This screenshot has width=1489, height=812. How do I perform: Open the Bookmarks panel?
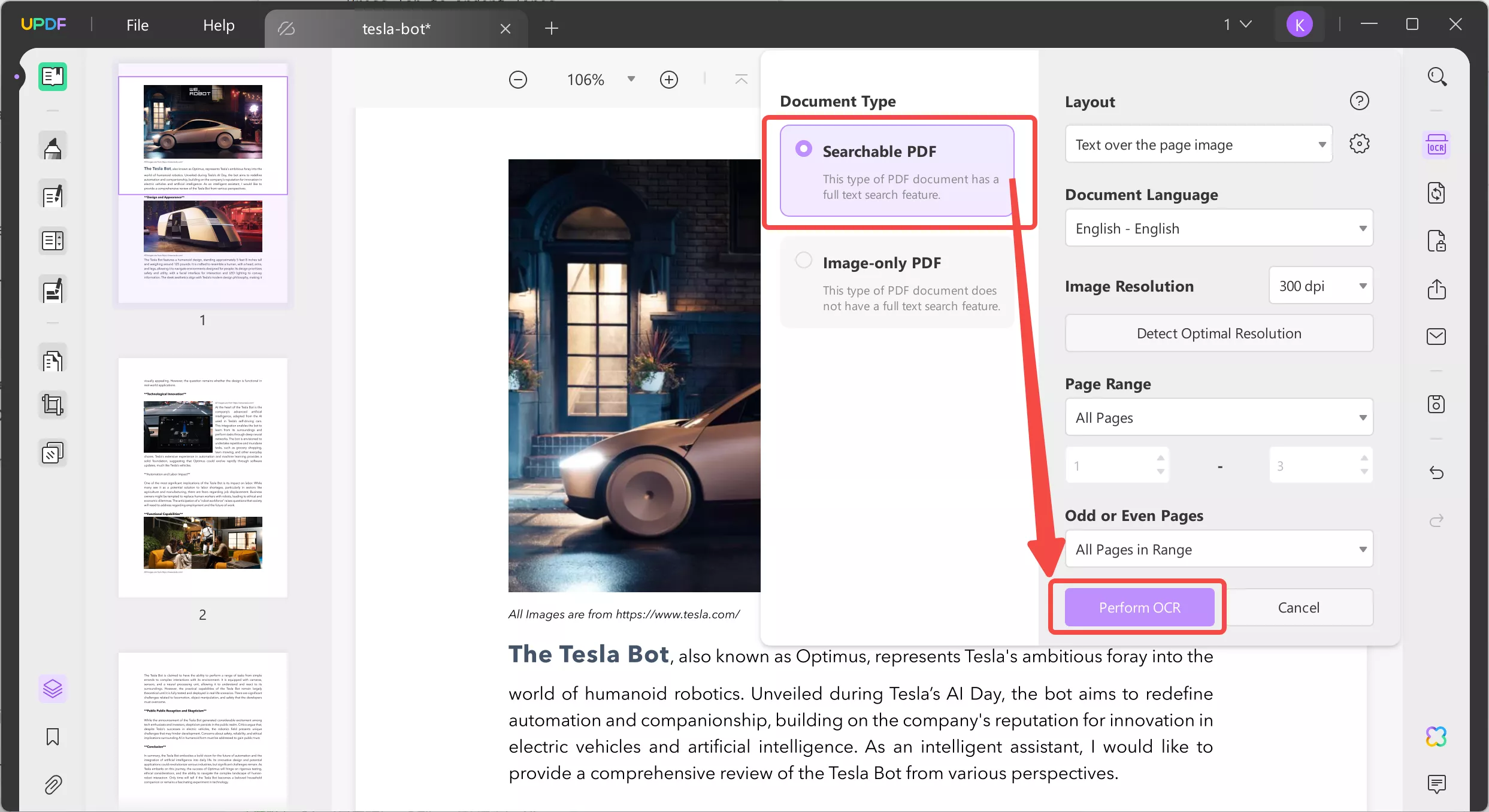point(53,737)
